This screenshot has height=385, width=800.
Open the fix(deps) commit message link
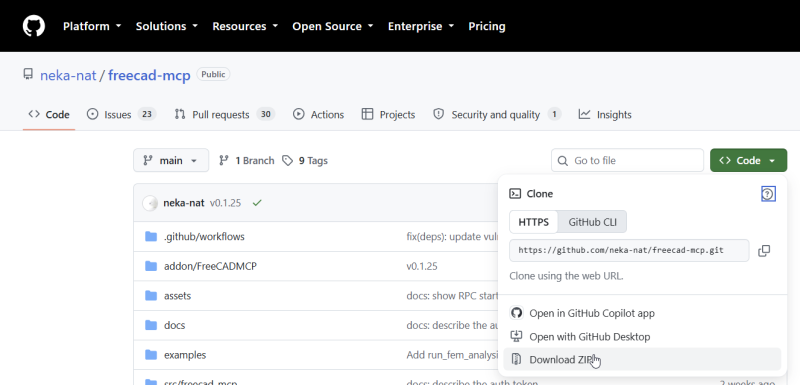point(452,237)
